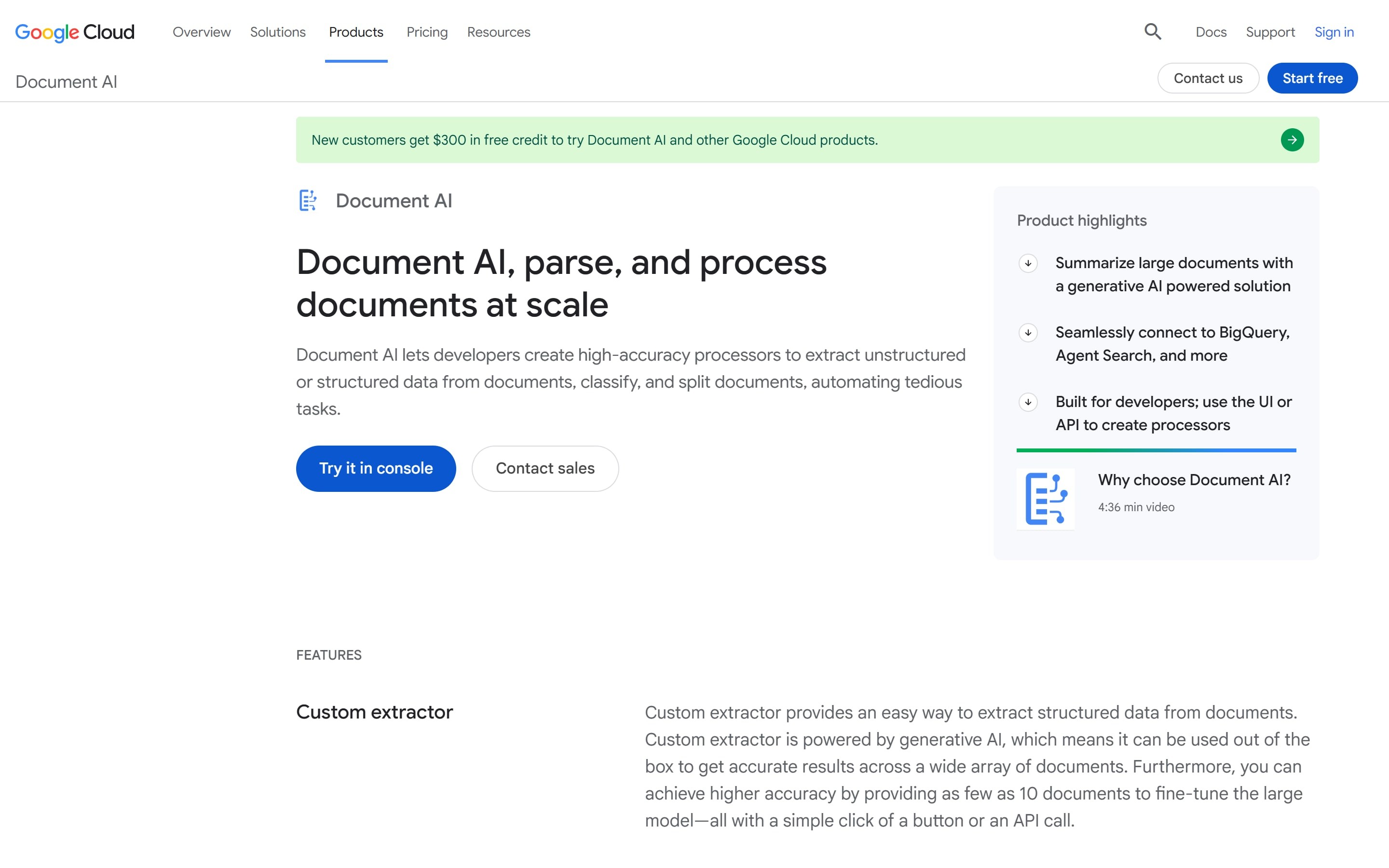Select the Products nav tab
Screen dimensions: 1389x868
[356, 32]
